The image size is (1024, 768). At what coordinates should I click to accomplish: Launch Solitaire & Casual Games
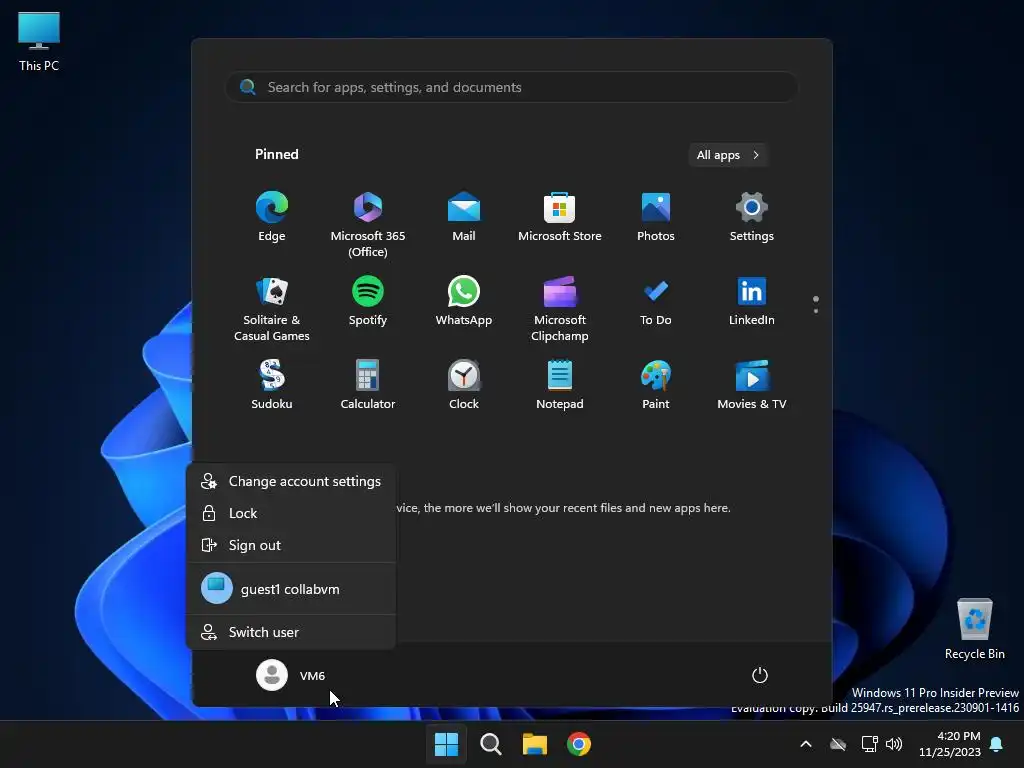[272, 309]
